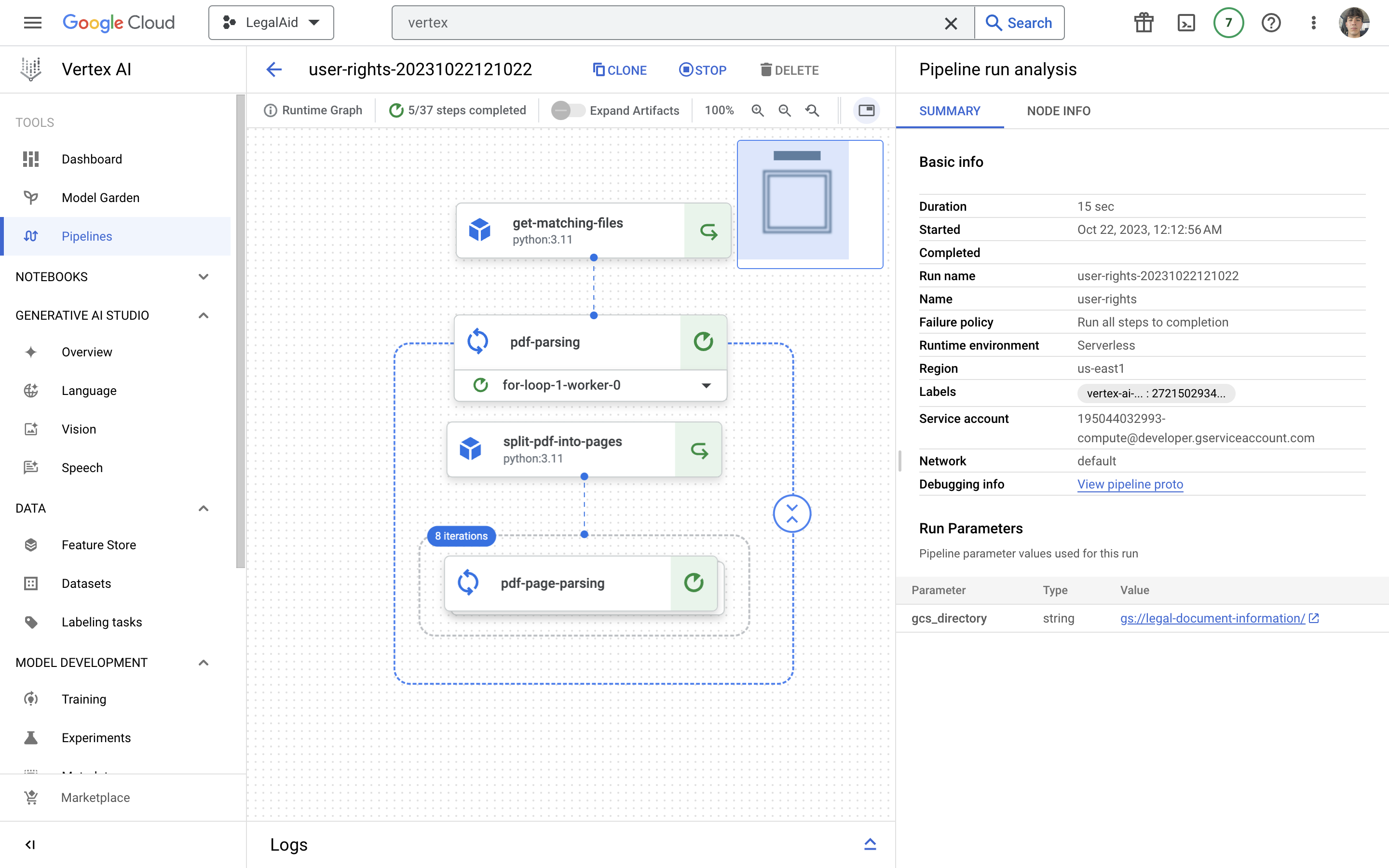Expand the Notebooks sidebar section
The width and height of the screenshot is (1389, 868).
tap(203, 277)
